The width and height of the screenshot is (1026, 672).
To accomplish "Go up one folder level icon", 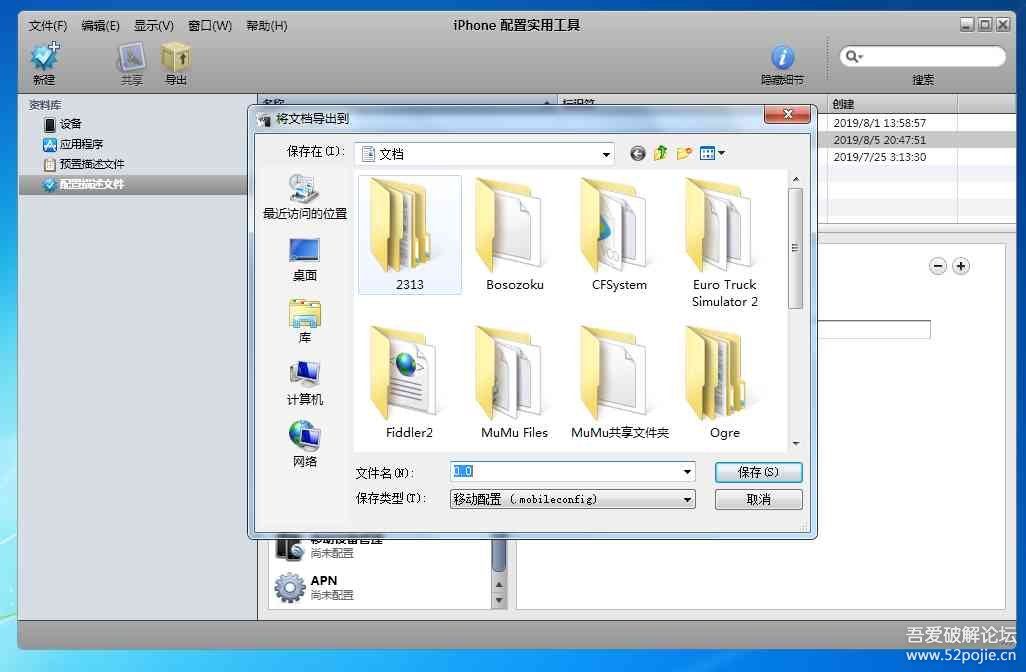I will point(661,153).
